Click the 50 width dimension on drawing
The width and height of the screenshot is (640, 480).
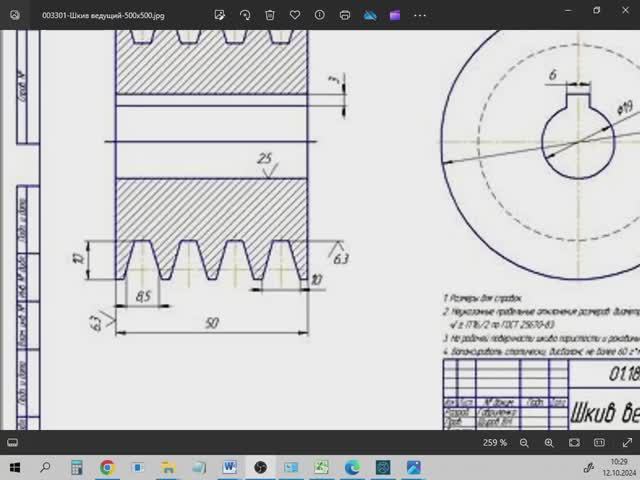[x=212, y=324]
